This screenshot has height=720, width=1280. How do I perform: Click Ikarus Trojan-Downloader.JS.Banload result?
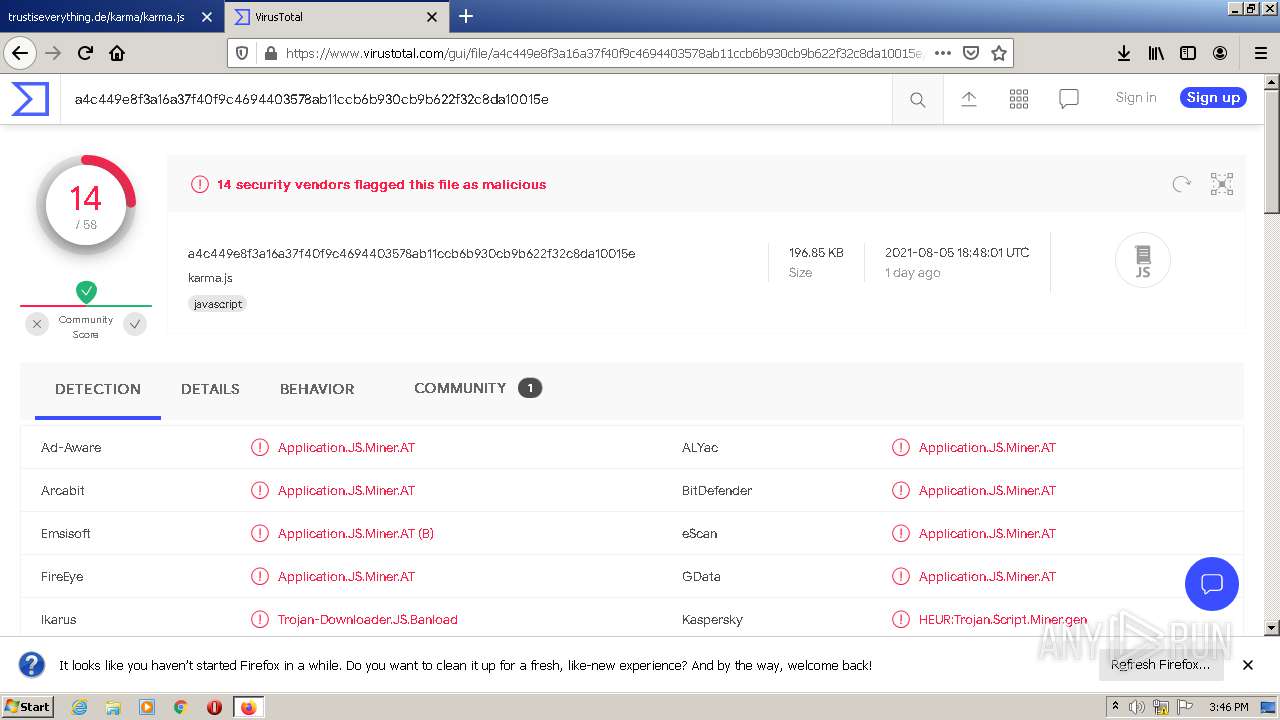click(368, 619)
